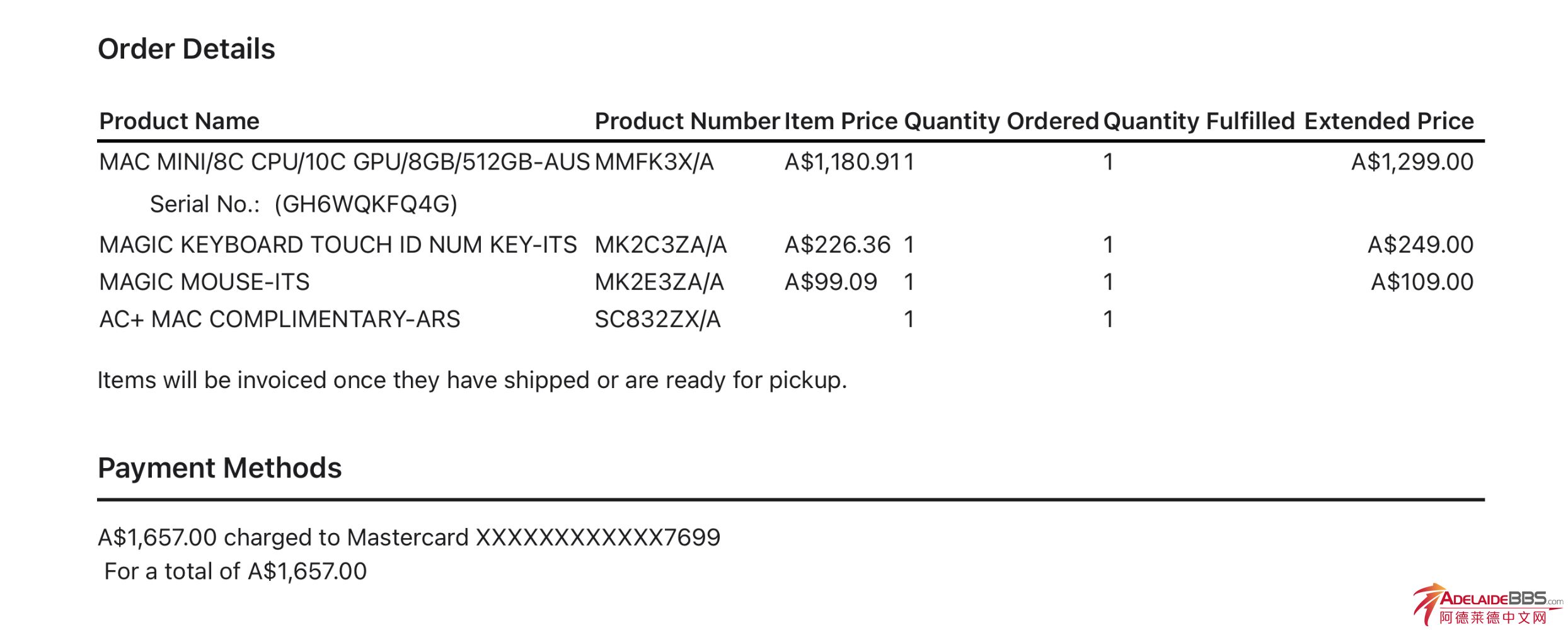Click product number SC832ZX/A

coord(657,319)
